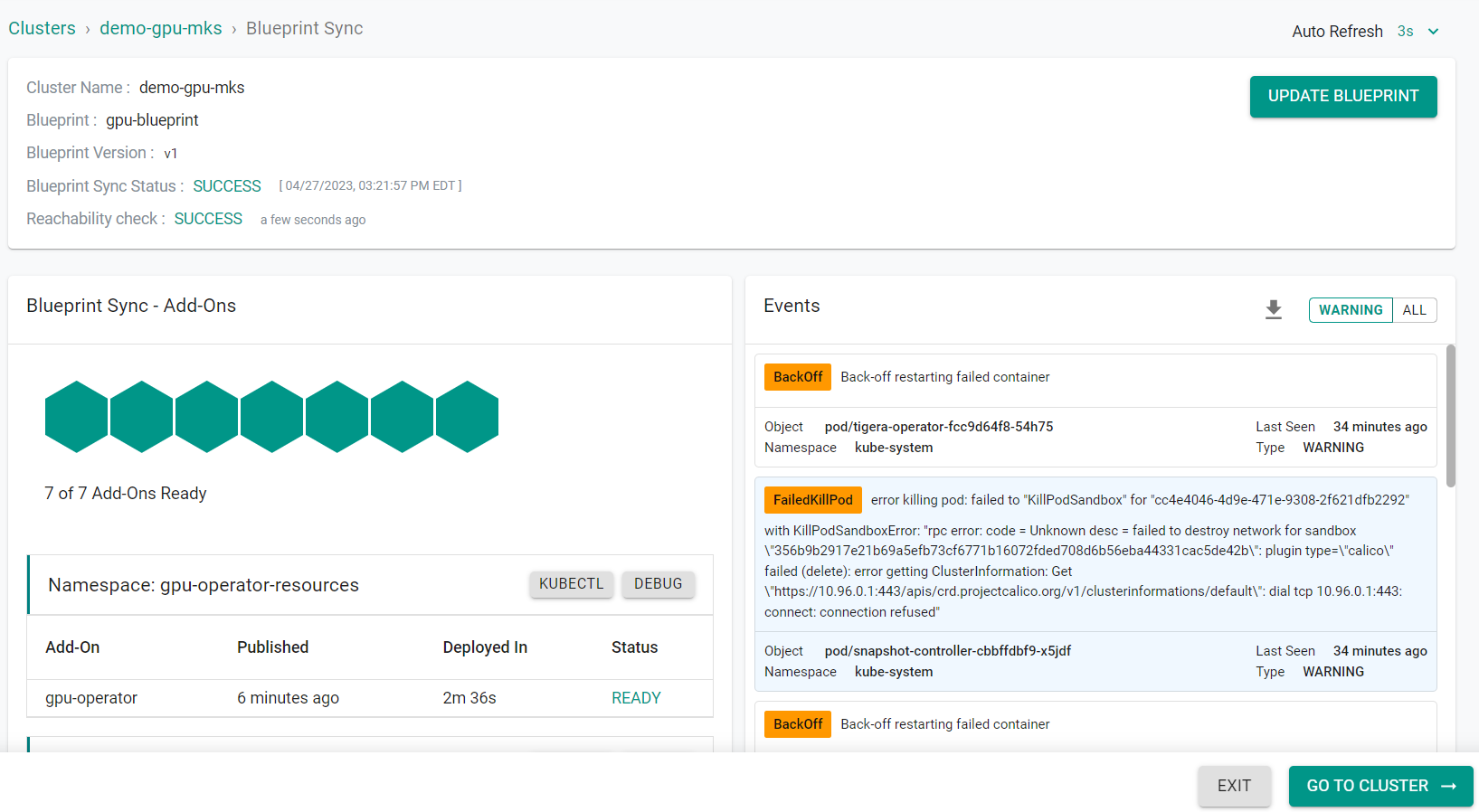Click the Add-On column header
1479x812 pixels.
point(72,647)
